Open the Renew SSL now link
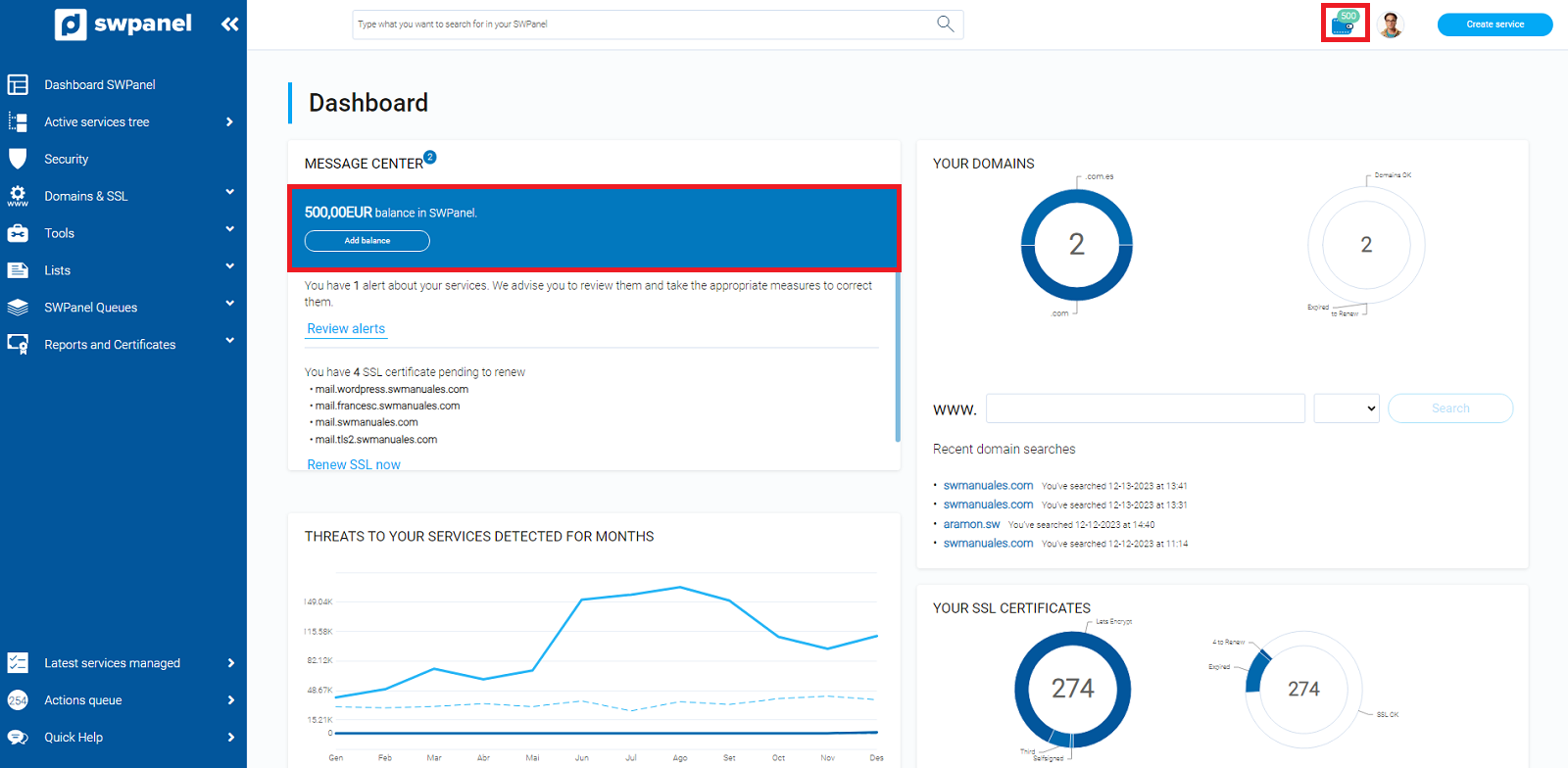The image size is (1568, 768). point(354,464)
